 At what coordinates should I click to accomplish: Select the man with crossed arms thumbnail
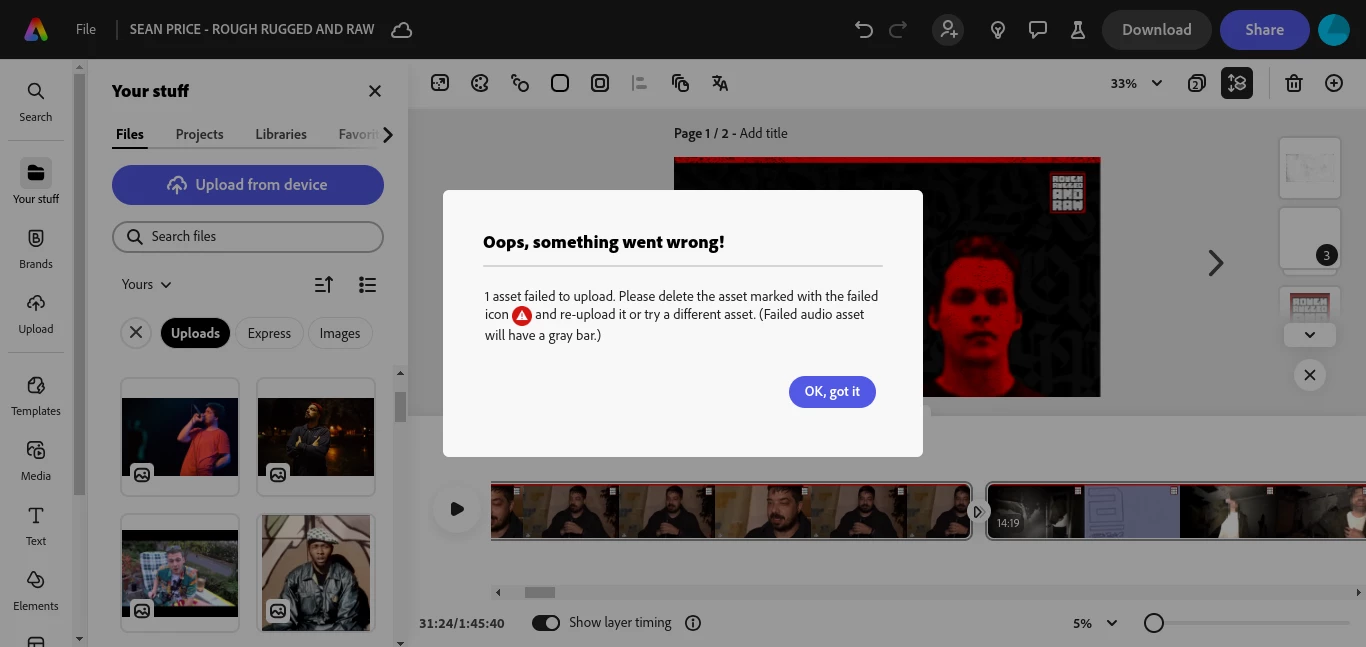click(316, 437)
